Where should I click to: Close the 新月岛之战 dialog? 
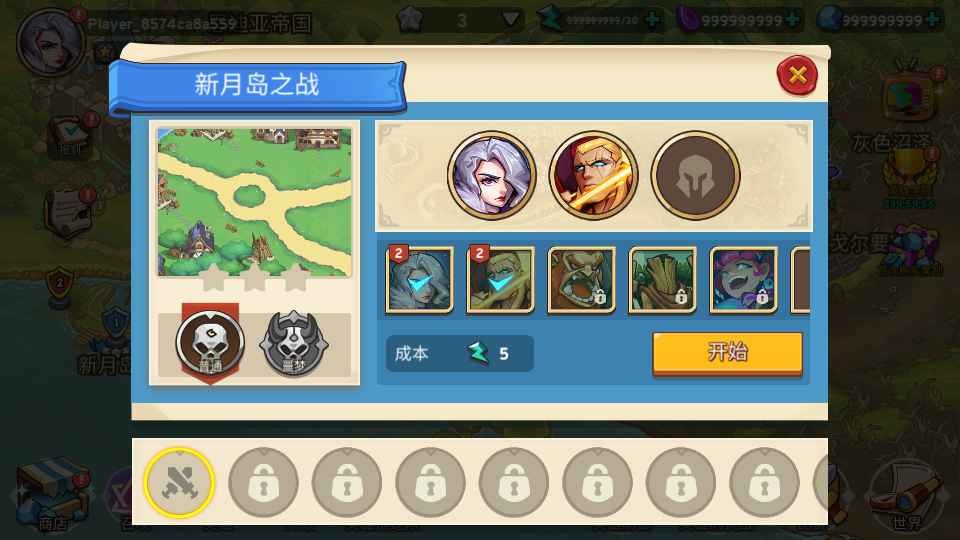click(797, 76)
